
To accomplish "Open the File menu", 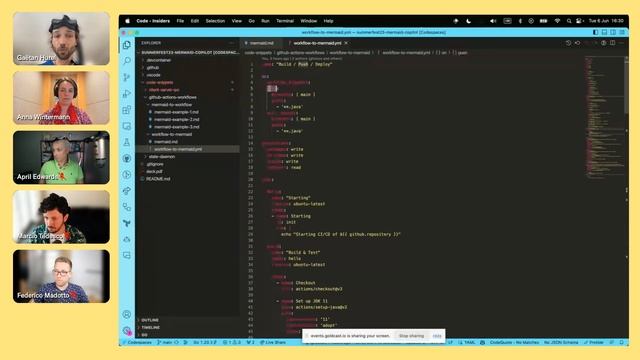I will point(180,21).
